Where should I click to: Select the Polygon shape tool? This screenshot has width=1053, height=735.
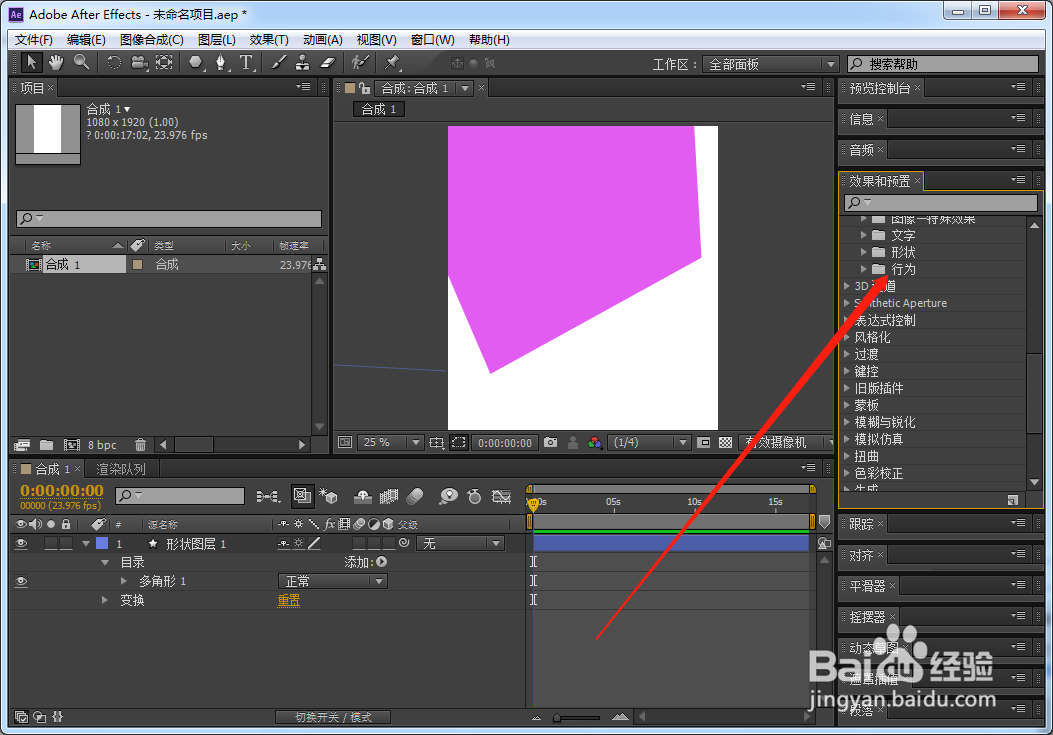pyautogui.click(x=195, y=63)
